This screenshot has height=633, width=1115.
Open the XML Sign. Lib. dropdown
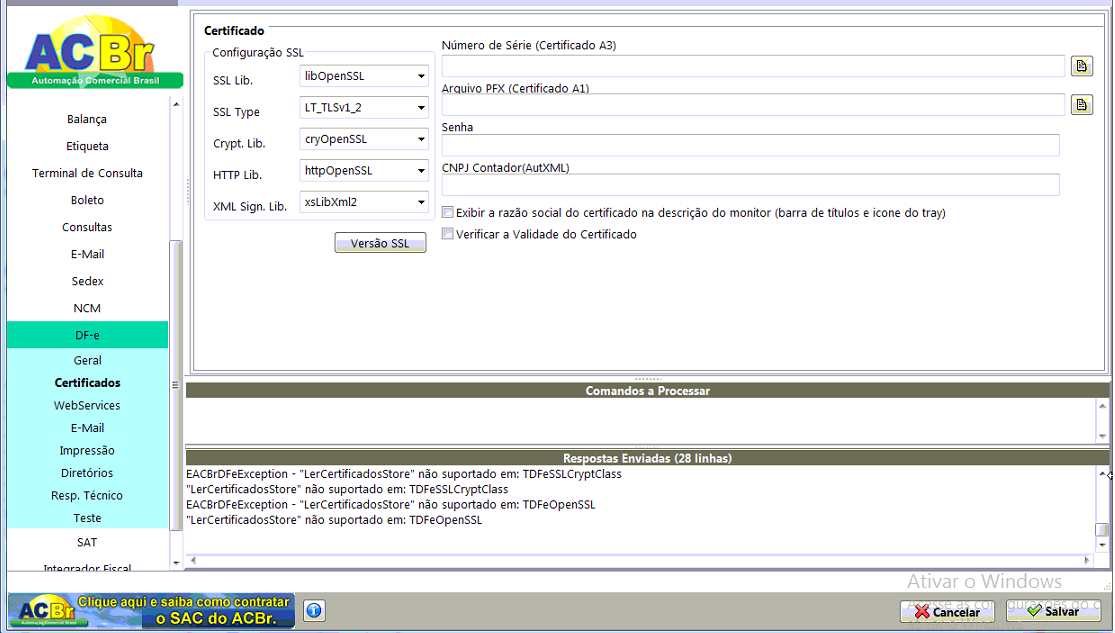363,202
